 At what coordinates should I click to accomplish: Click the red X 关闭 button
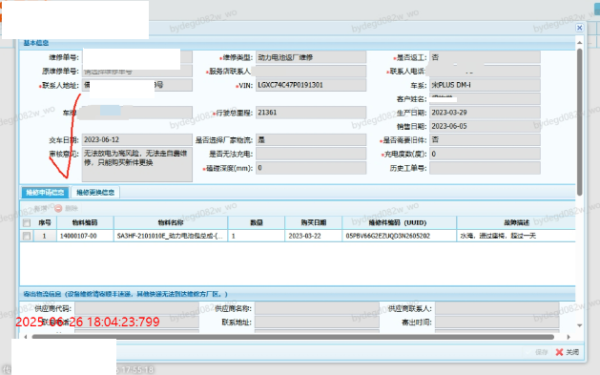point(567,352)
